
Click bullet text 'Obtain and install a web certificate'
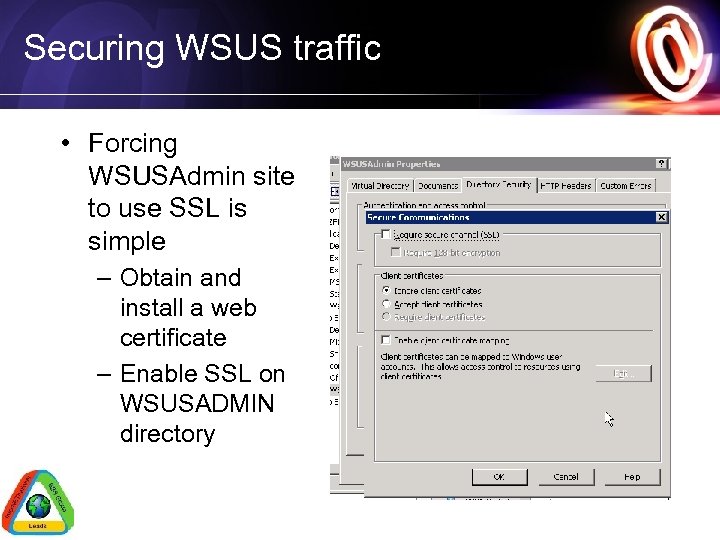point(188,308)
